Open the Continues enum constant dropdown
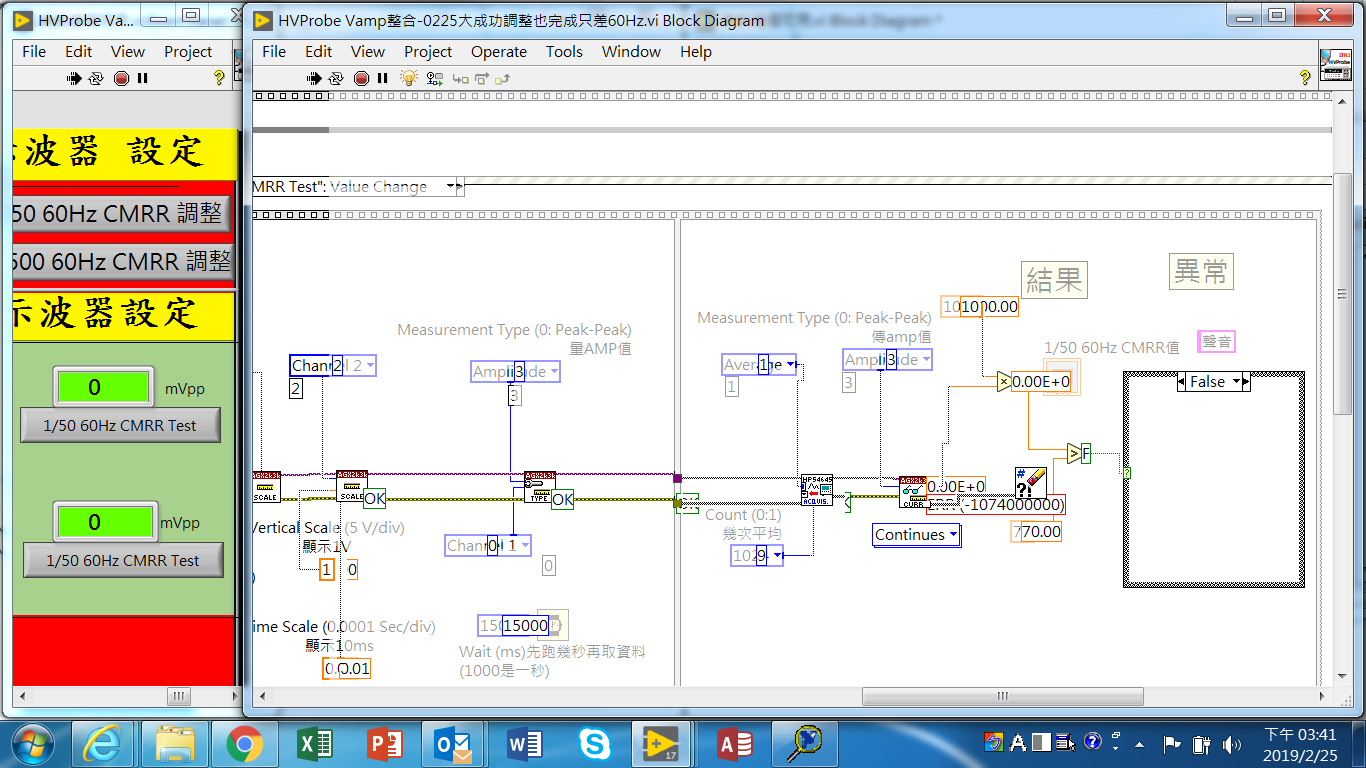 point(951,535)
